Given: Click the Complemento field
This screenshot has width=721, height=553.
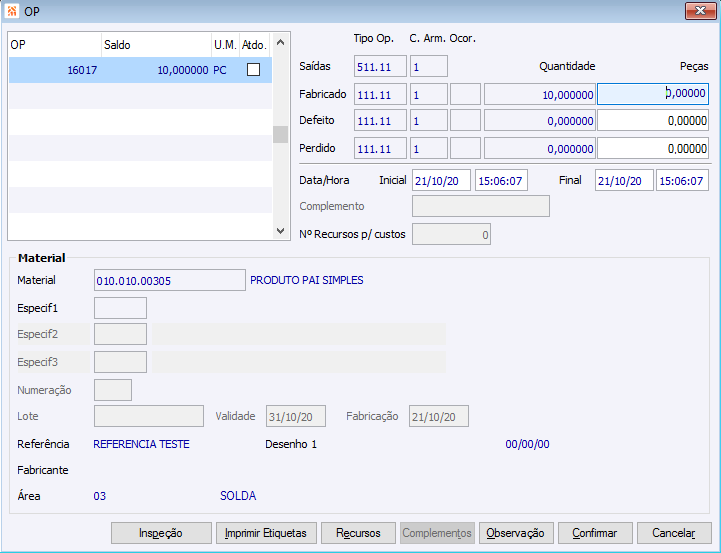Looking at the screenshot, I should pos(481,206).
